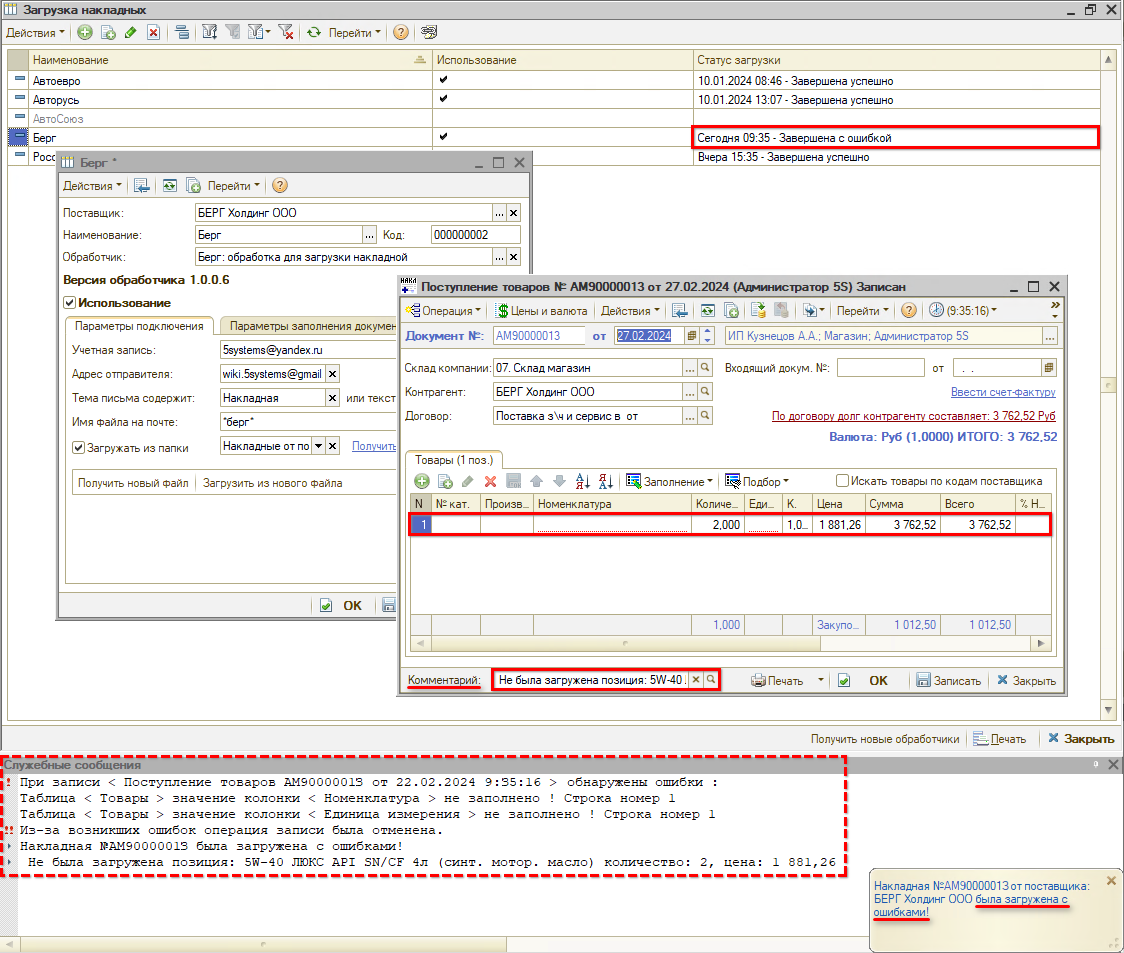Toggle Использование checkbox in Берг window
Screen dimensions: 1124x953
click(x=70, y=303)
